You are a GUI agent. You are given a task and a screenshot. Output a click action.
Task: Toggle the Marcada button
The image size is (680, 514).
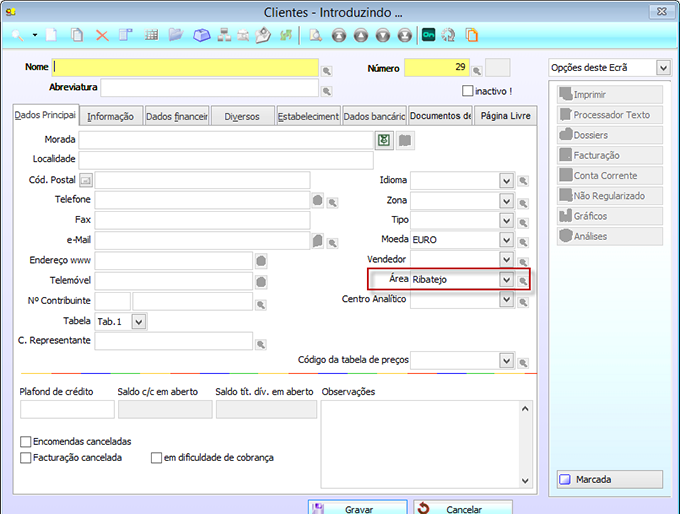pyautogui.click(x=610, y=479)
